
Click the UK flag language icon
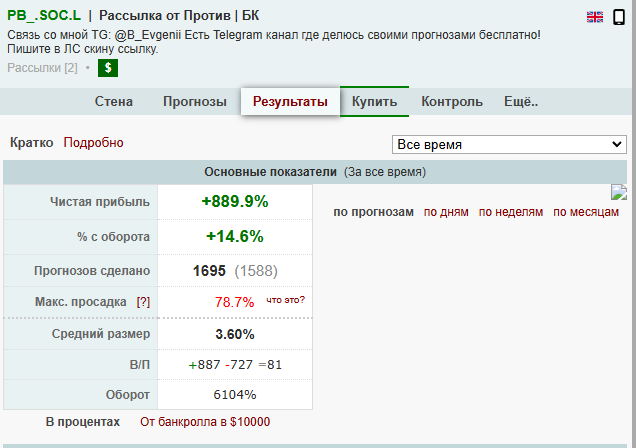pos(595,17)
